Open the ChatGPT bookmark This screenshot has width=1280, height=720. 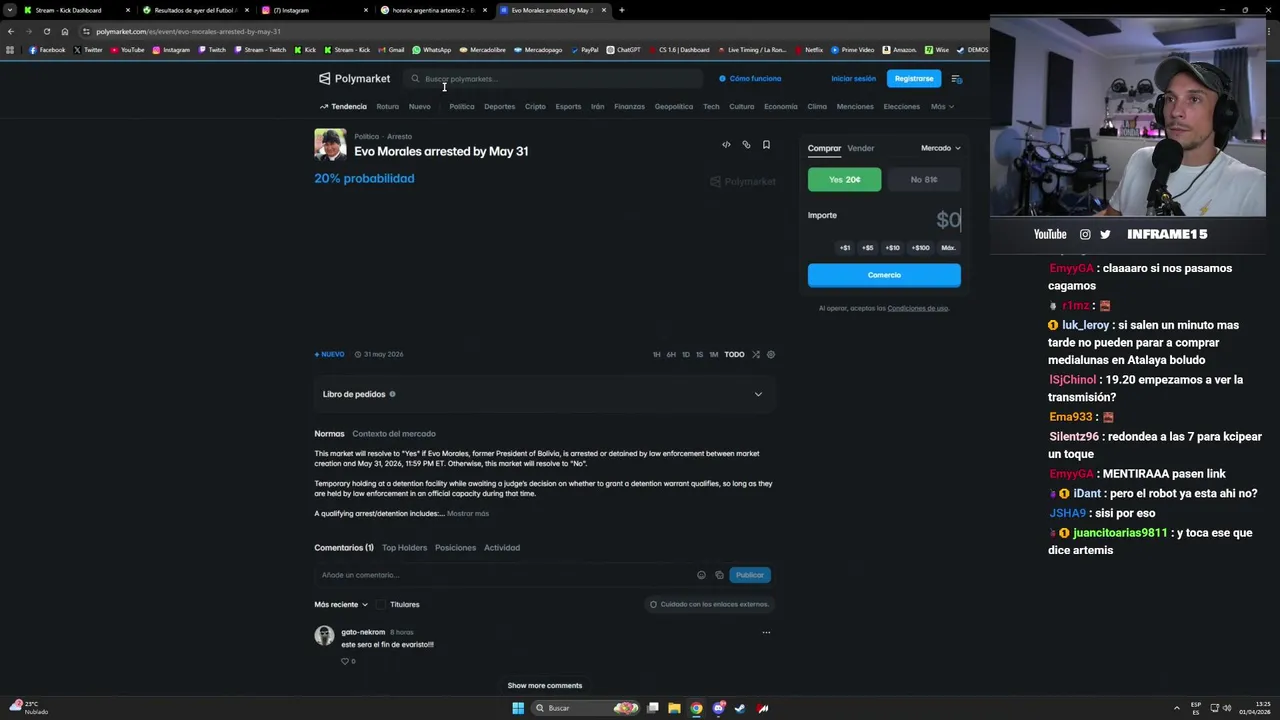(624, 50)
